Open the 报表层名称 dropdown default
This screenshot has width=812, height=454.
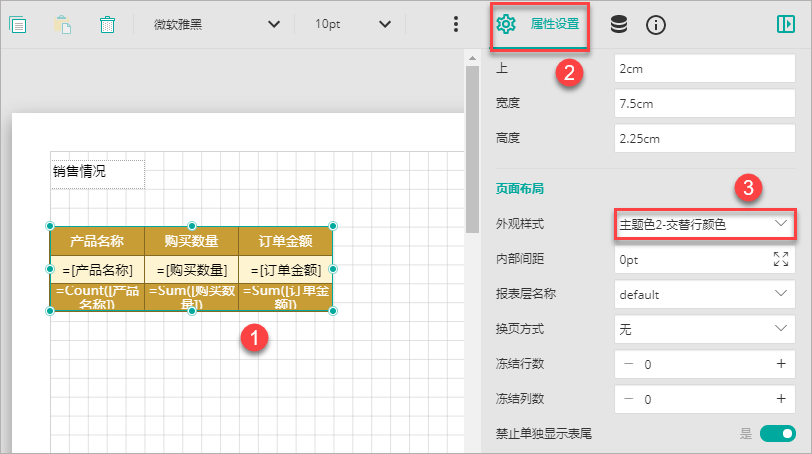[704, 295]
